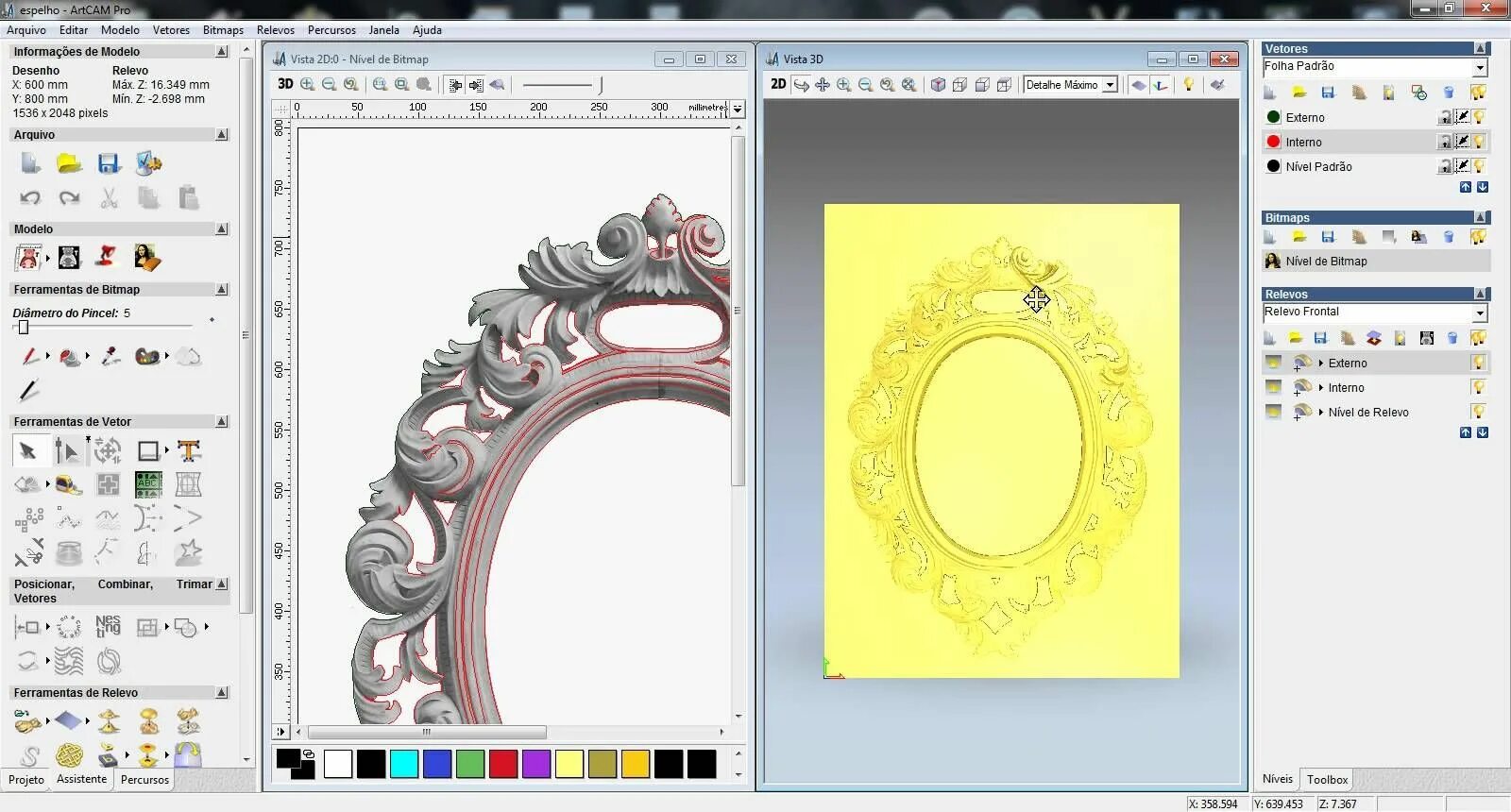Pick the purple color swatch

[536, 764]
